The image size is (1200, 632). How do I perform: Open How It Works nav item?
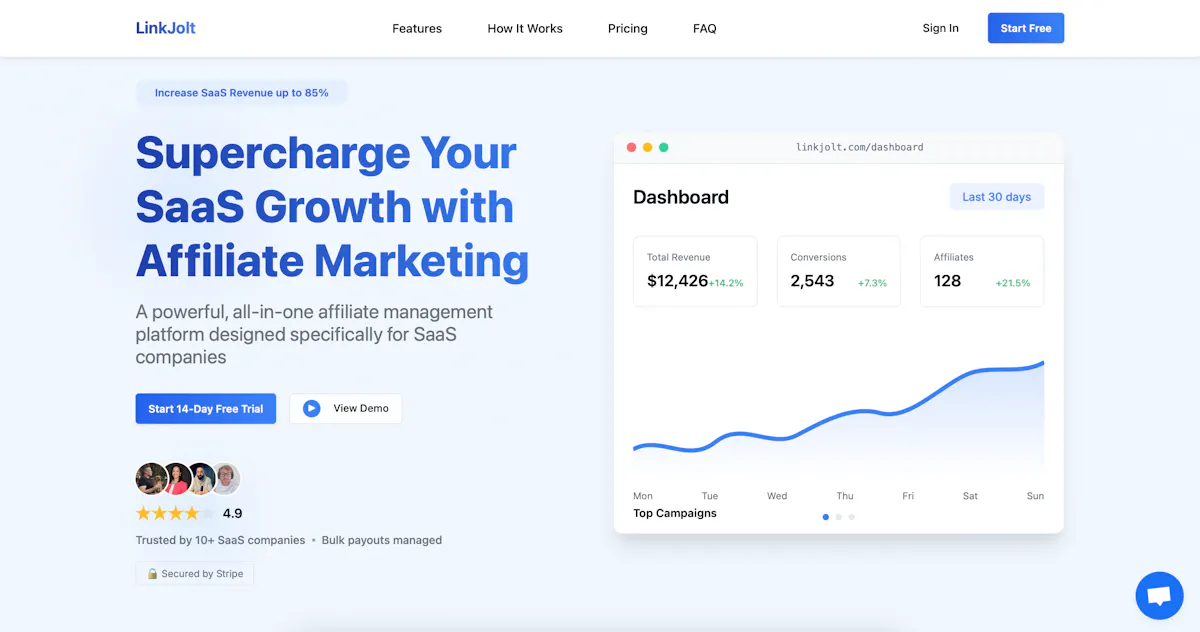point(525,28)
